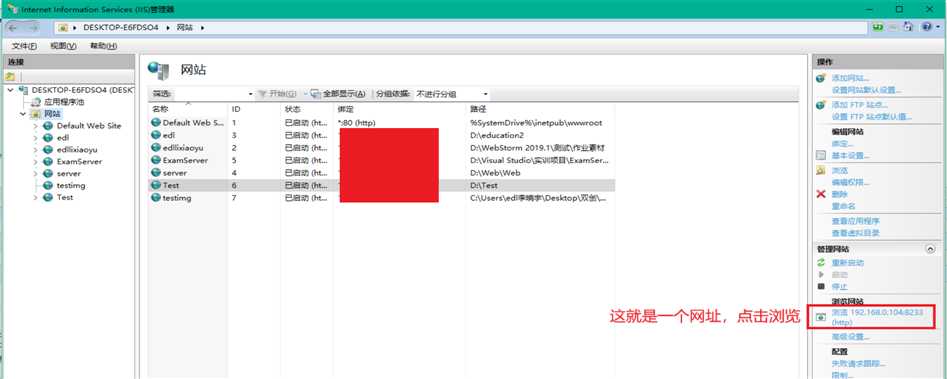Open the 文件(F) menu
This screenshot has height=379, width=947.
[x=24, y=46]
